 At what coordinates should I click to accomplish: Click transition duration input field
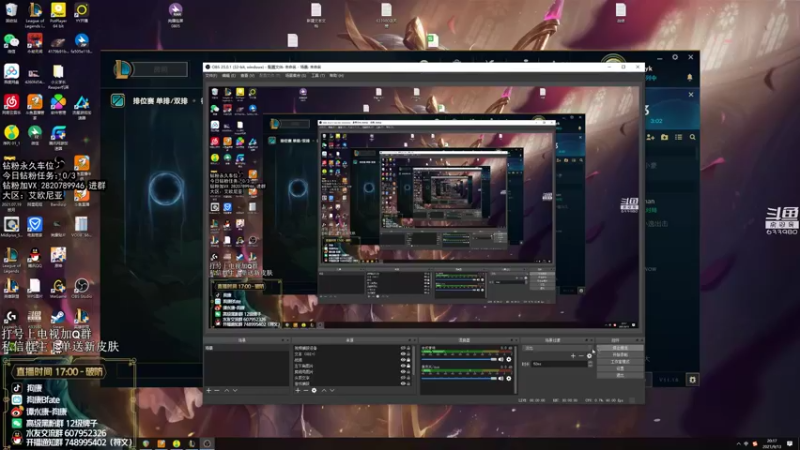(560, 364)
